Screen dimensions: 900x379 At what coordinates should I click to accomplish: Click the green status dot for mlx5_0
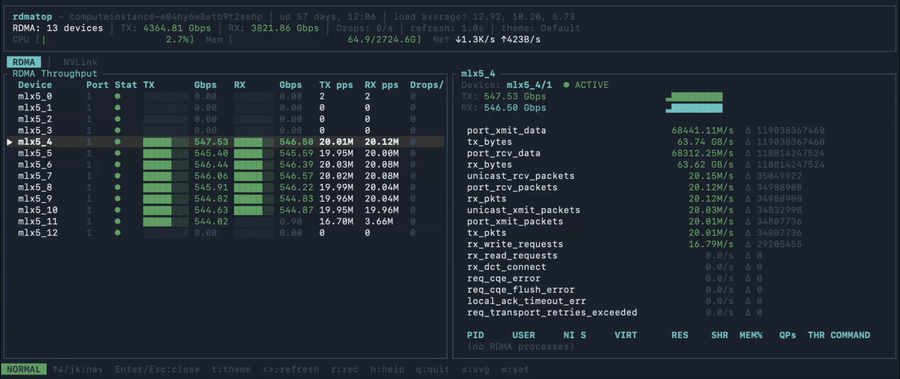(x=118, y=96)
